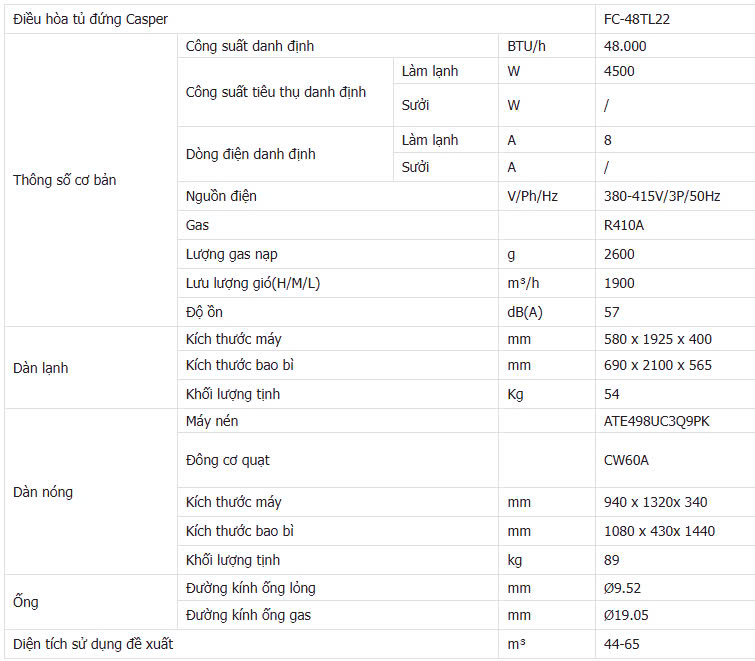Click the Thông số cơ bản section cell

coord(91,180)
